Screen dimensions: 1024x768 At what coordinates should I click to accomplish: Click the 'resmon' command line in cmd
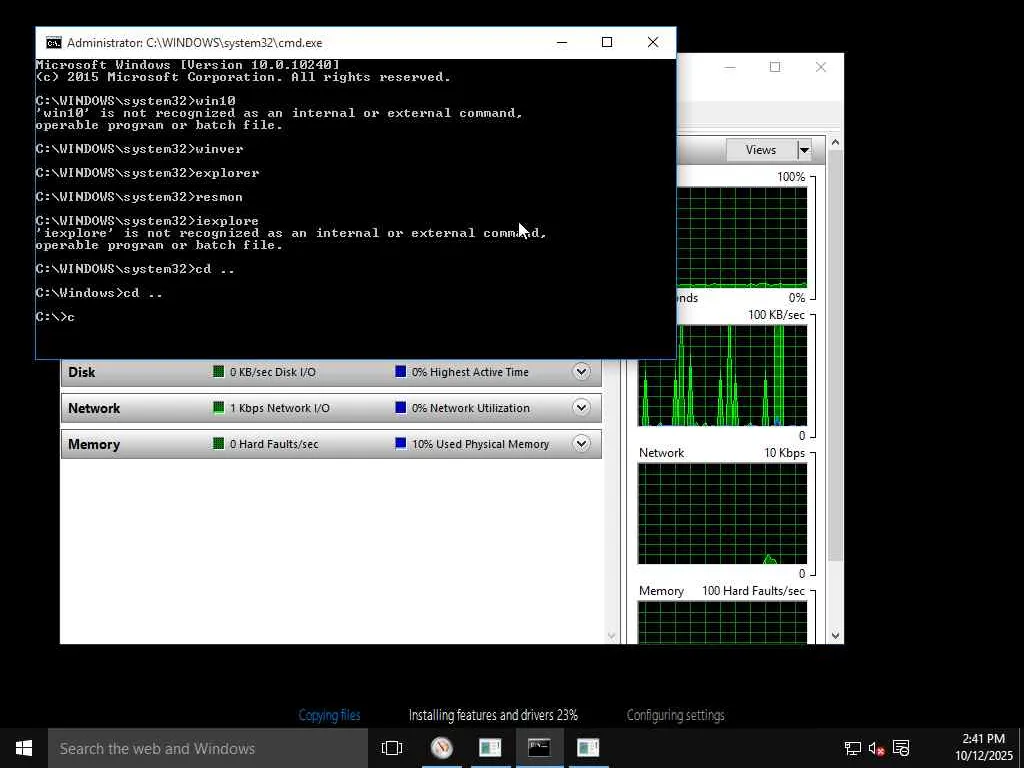click(x=140, y=197)
